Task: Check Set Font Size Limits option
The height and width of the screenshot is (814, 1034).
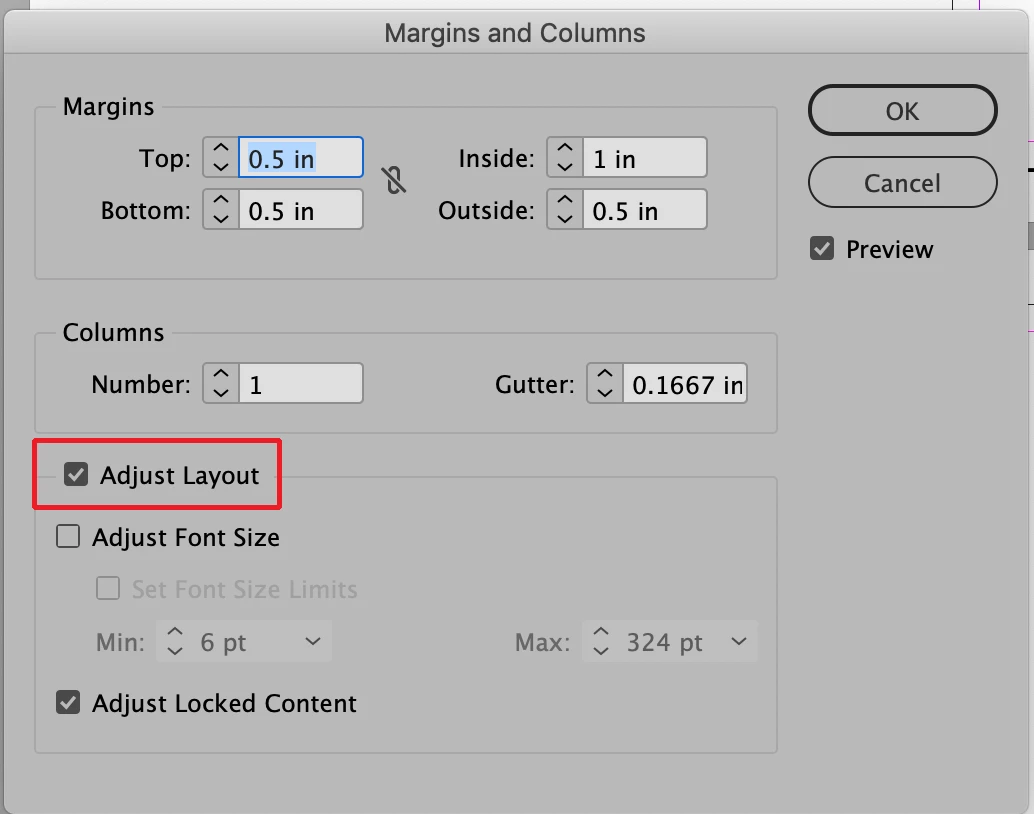Action: click(x=108, y=588)
